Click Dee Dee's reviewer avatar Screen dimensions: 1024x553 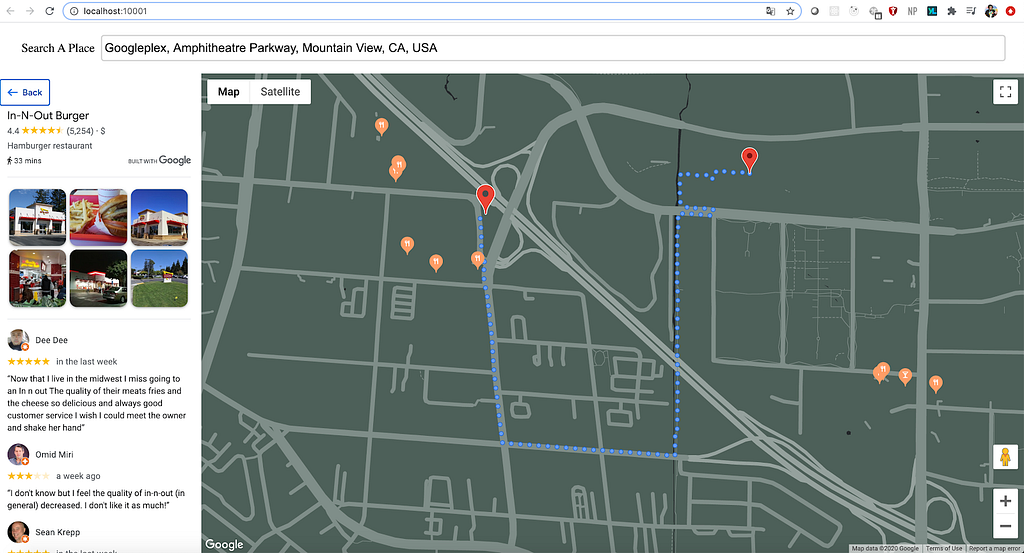tap(18, 340)
